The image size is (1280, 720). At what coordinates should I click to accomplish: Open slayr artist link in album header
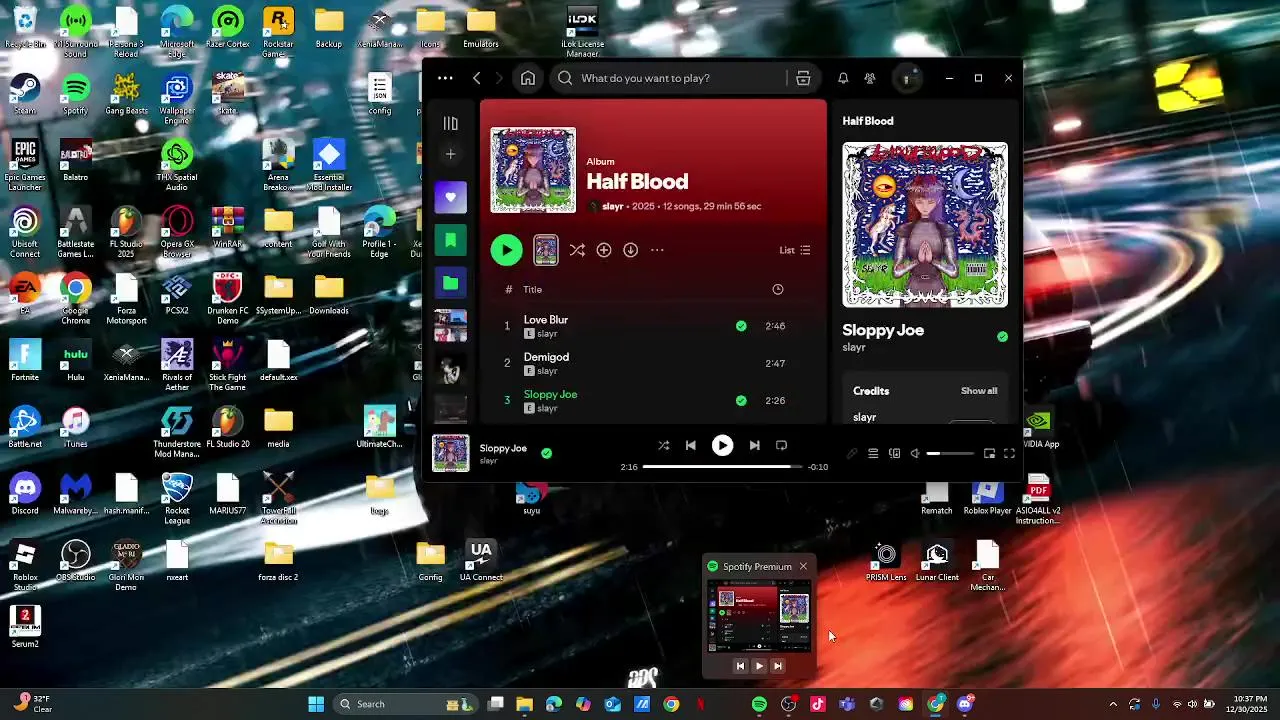click(x=612, y=206)
